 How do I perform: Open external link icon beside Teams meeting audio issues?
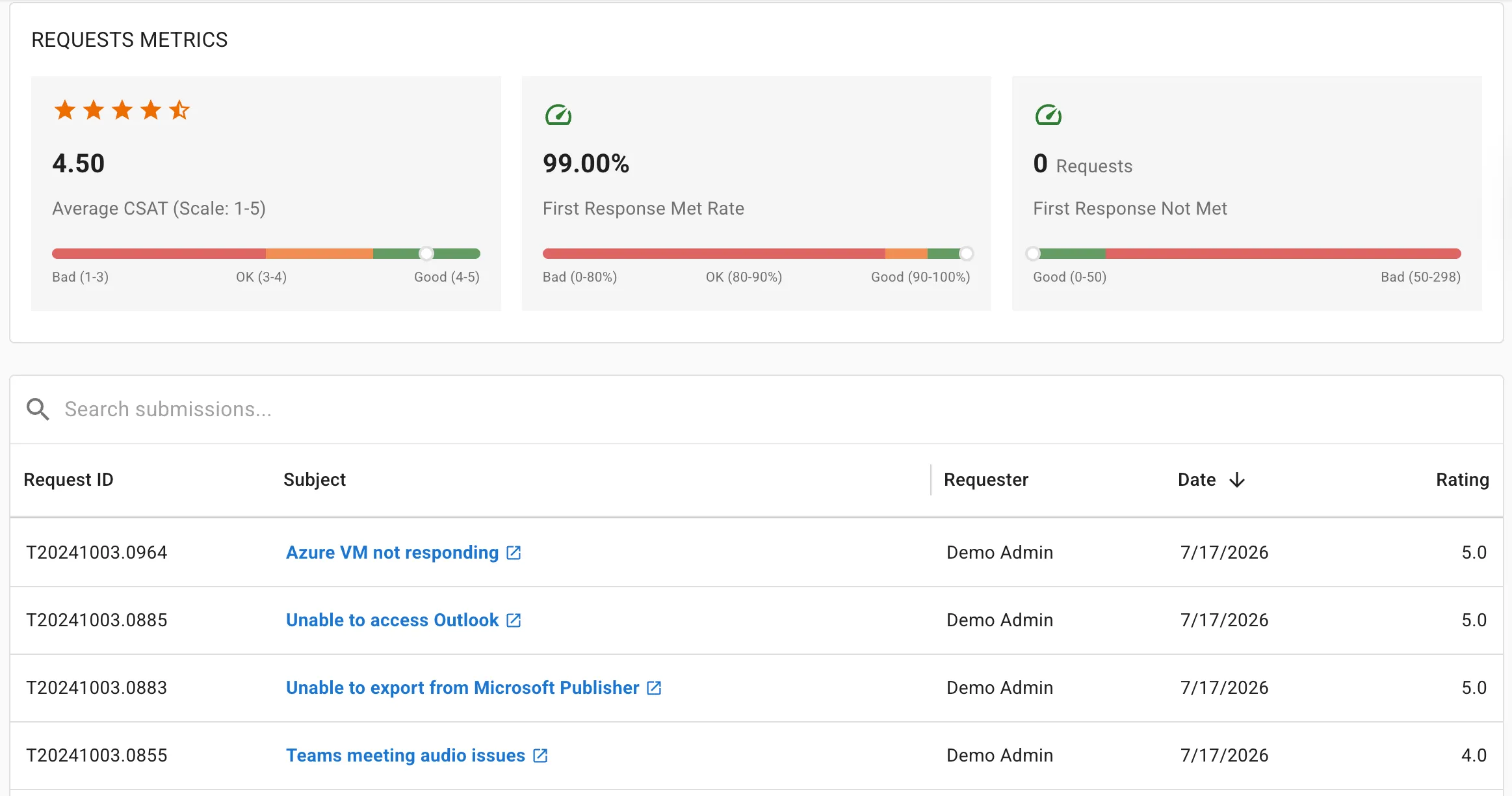pyautogui.click(x=540, y=756)
